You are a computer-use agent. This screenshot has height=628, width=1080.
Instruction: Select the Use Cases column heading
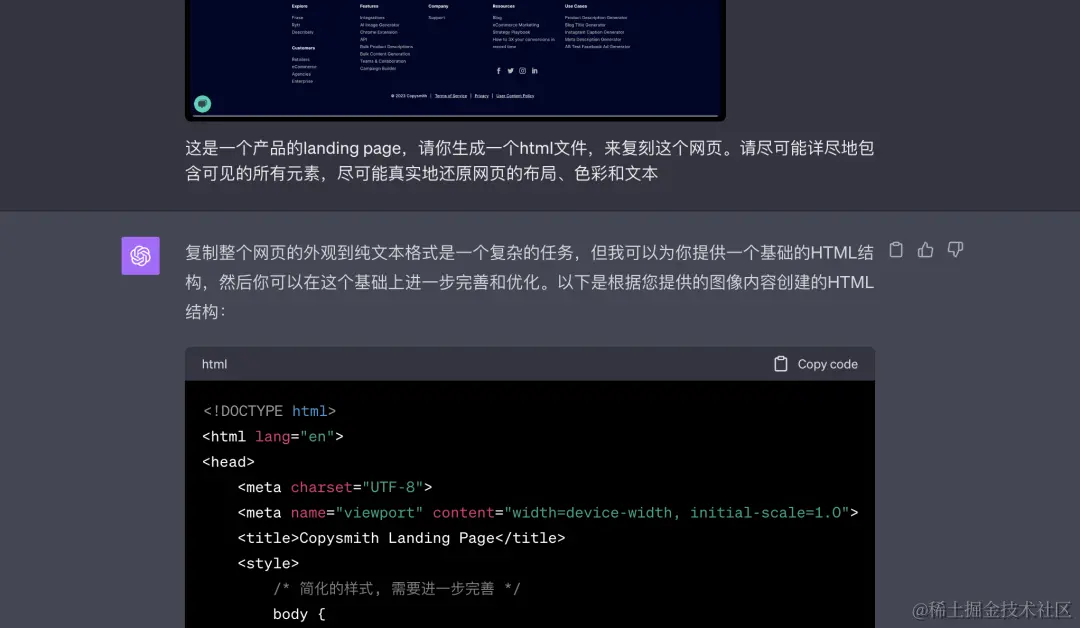coord(575,6)
